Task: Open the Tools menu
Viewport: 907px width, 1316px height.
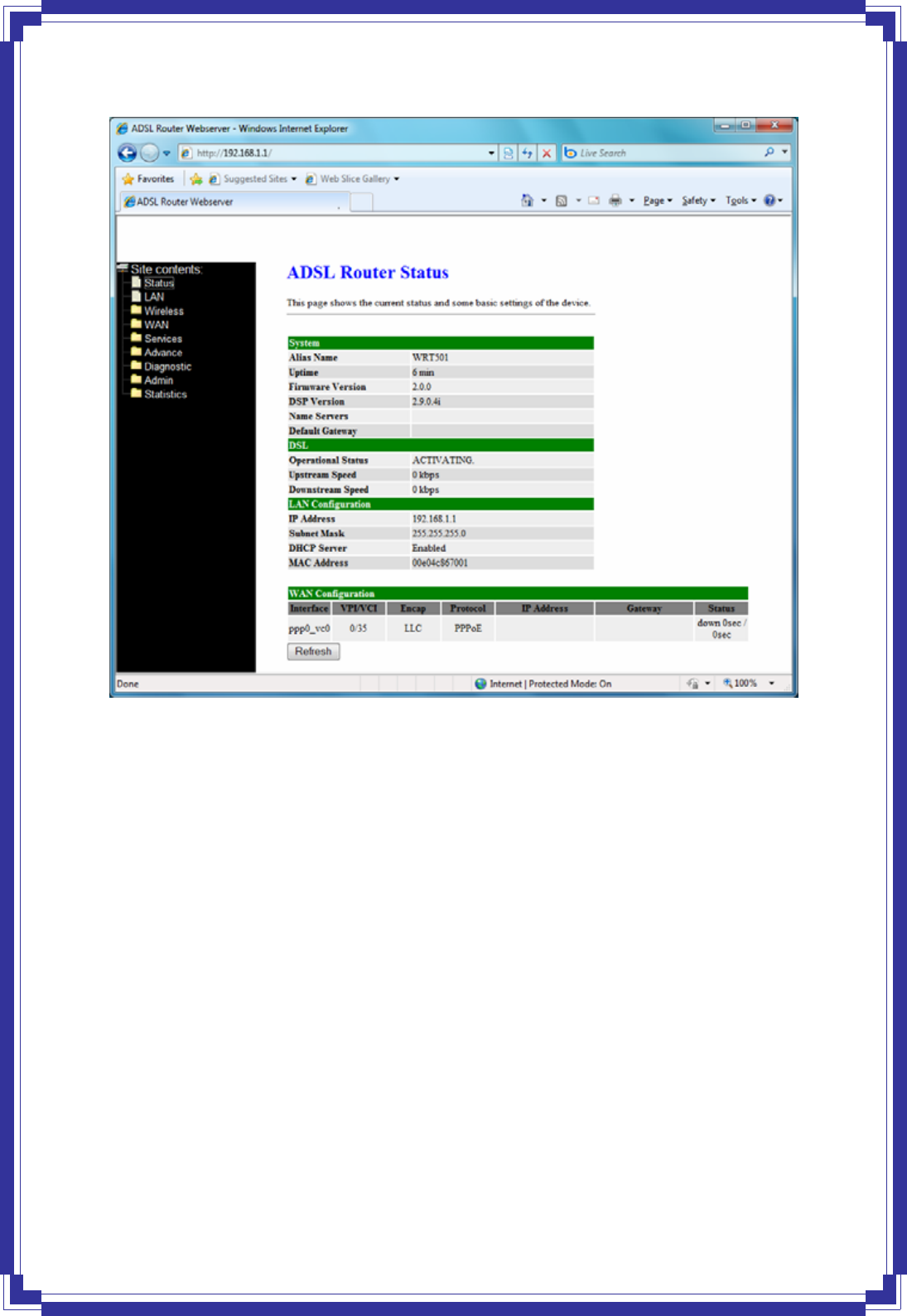Action: pyautogui.click(x=741, y=201)
